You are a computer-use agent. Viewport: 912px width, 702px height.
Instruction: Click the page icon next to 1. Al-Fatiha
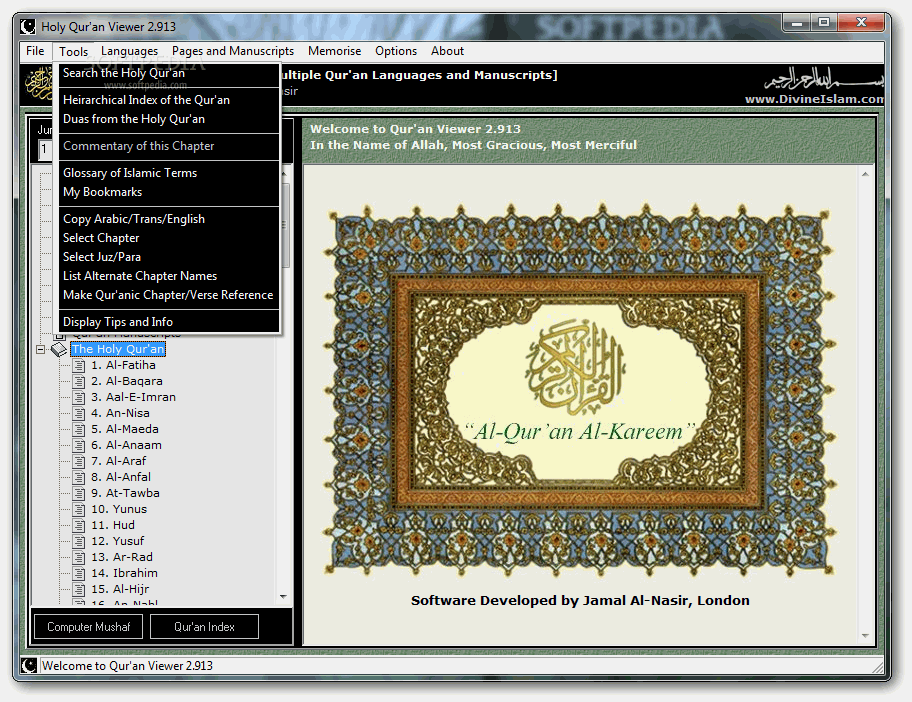79,366
